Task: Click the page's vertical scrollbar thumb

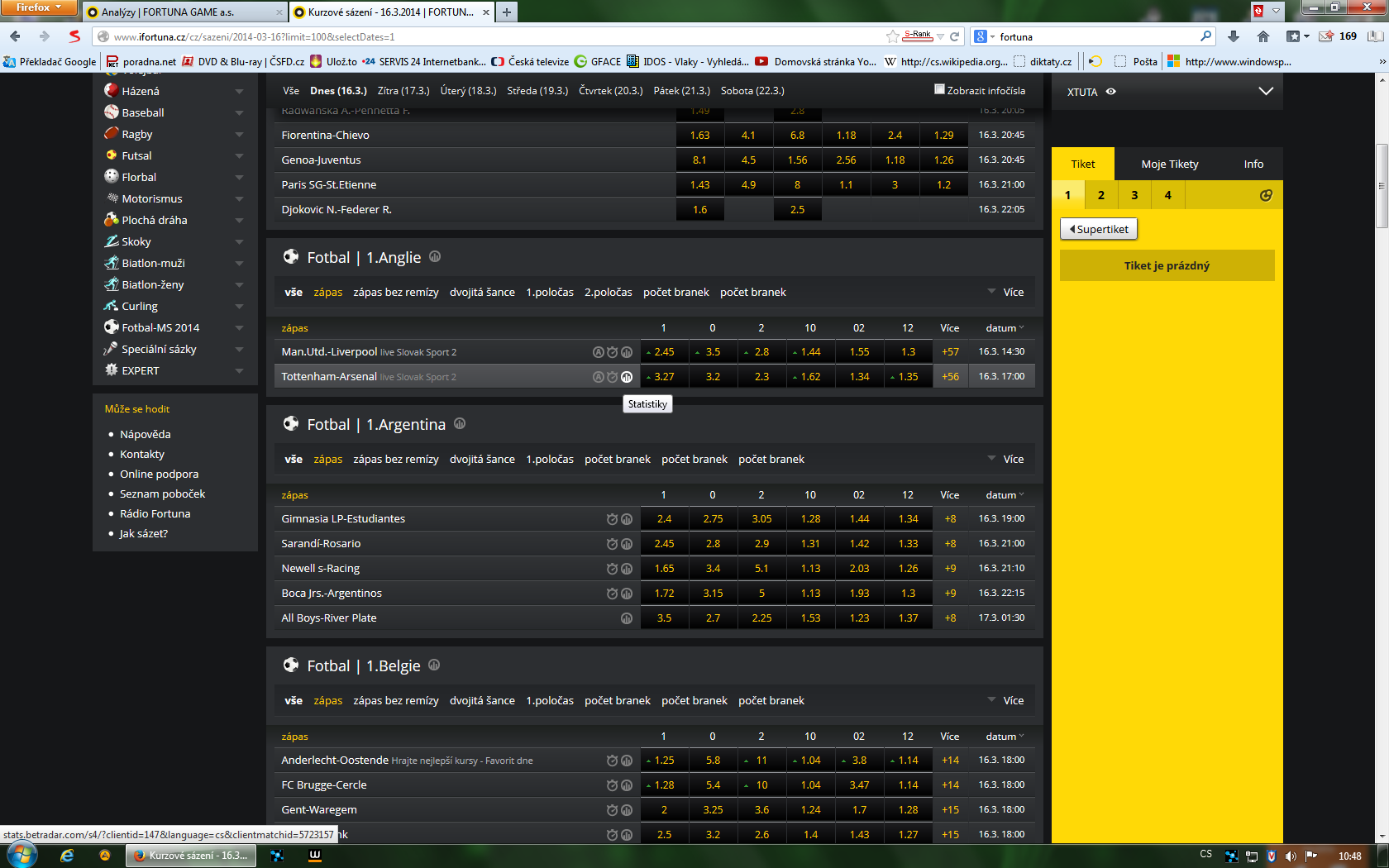Action: pyautogui.click(x=1382, y=186)
